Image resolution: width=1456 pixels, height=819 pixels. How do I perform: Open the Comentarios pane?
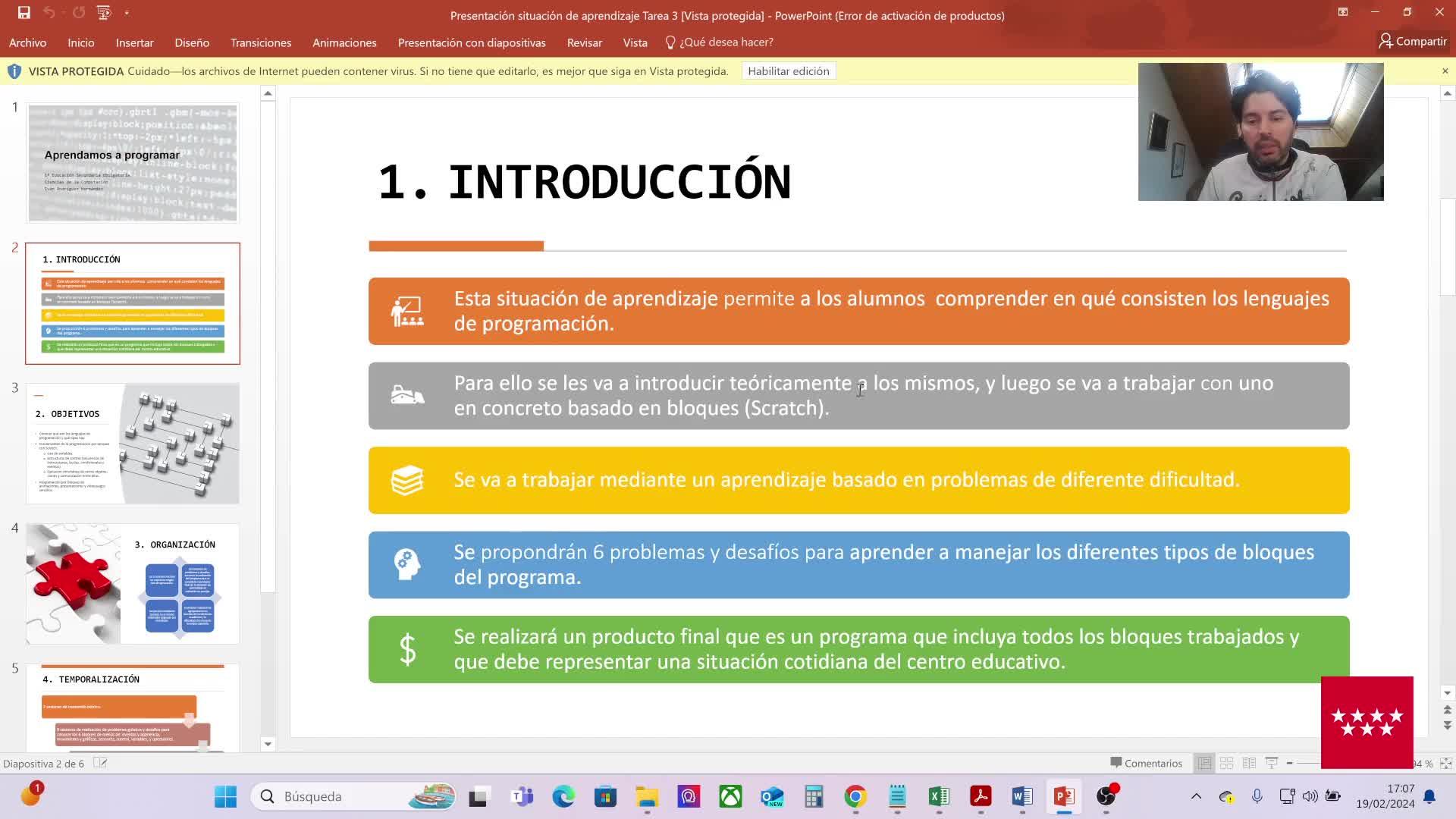click(1146, 763)
